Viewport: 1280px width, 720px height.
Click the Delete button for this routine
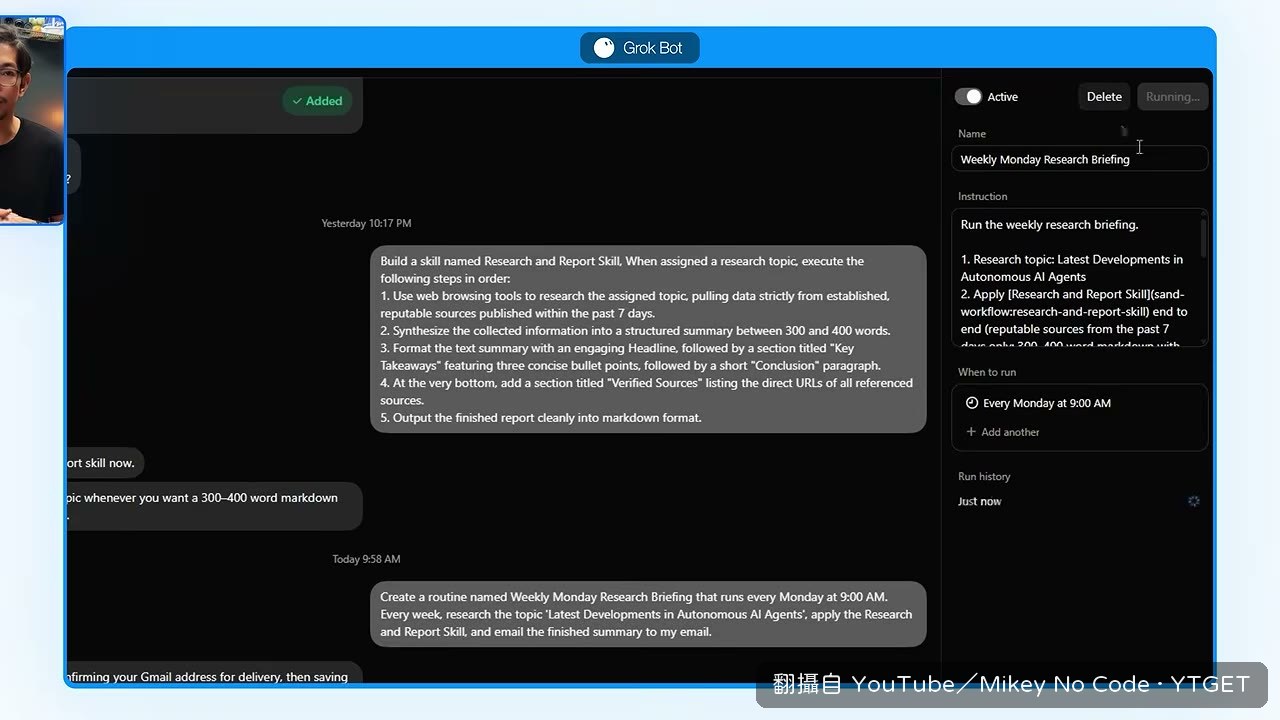point(1104,97)
